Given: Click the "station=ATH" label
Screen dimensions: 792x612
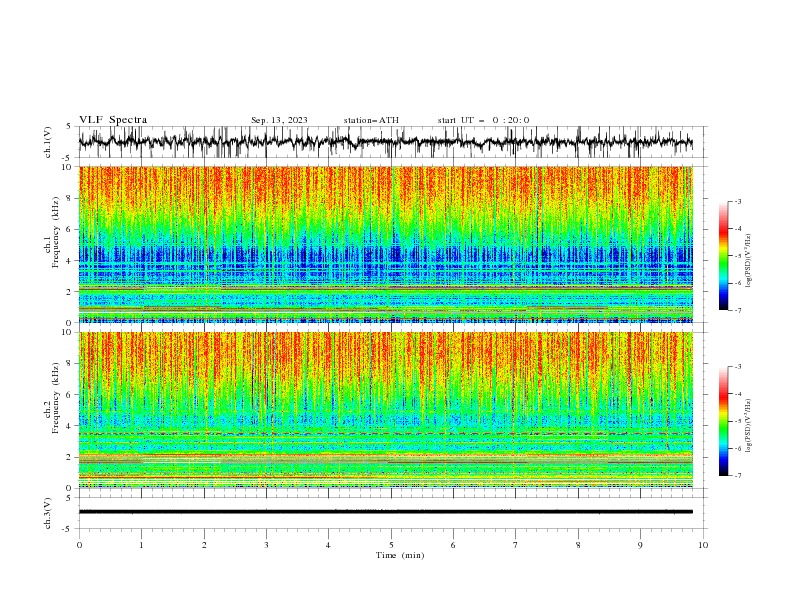Looking at the screenshot, I should point(371,120).
